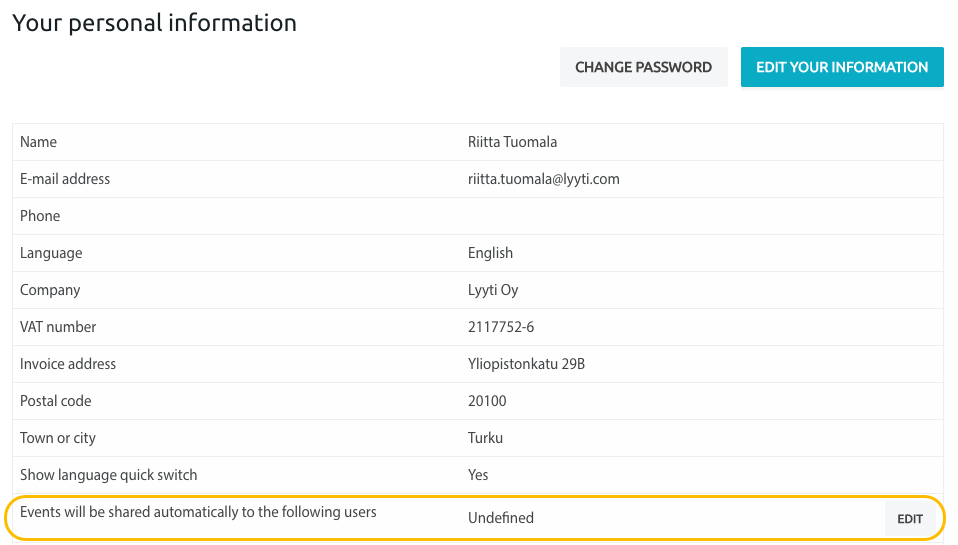
Task: Click the VAT number 2117752-6
Action: pos(500,327)
